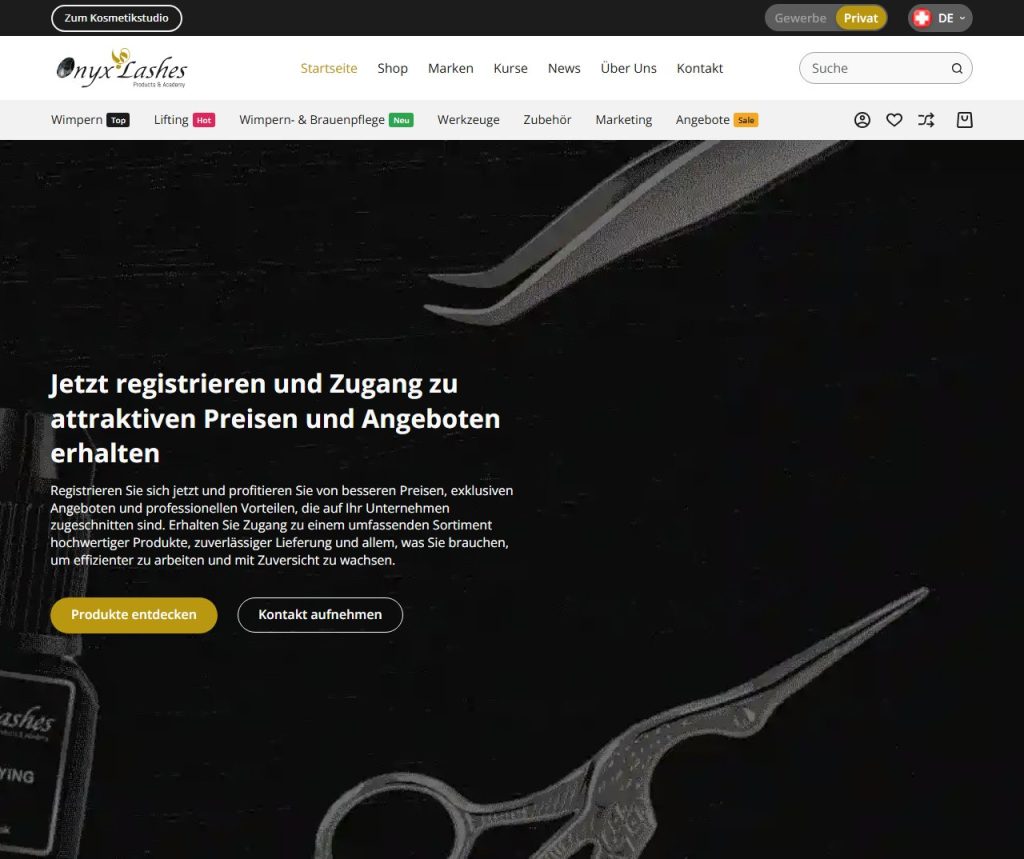Open the Kontakt menu item
Viewport: 1024px width, 859px height.
coord(699,69)
